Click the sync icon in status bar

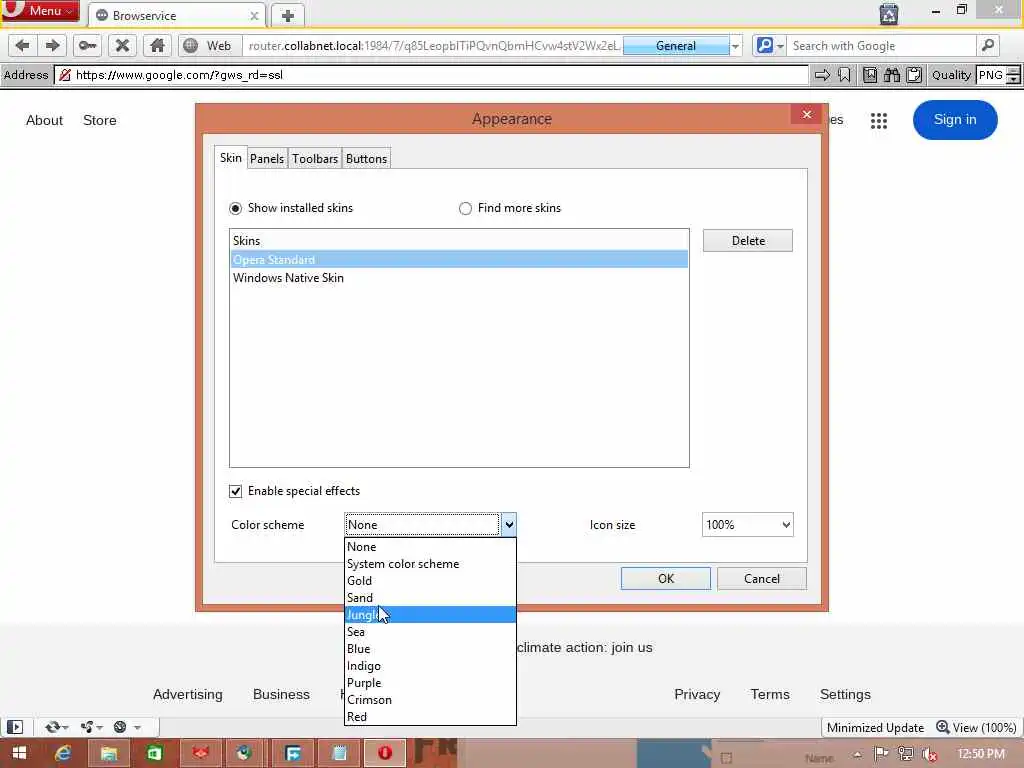(x=52, y=727)
